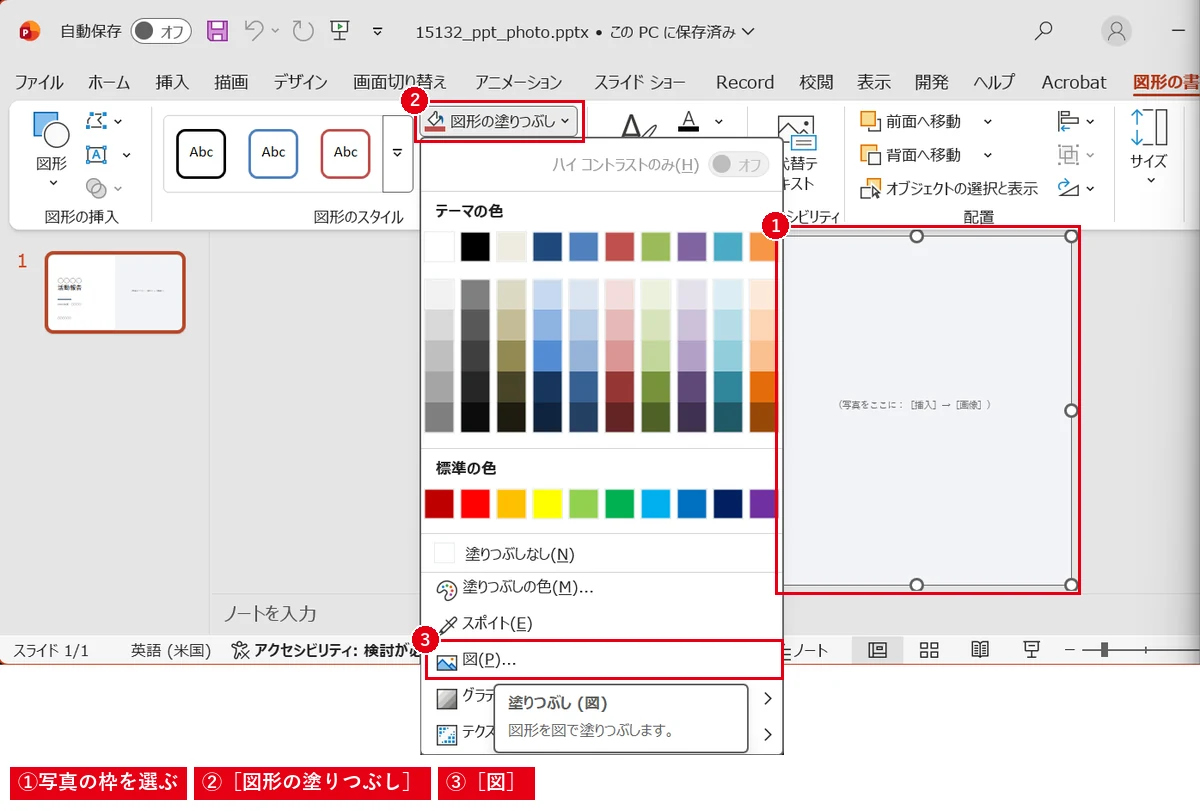Click the Redo arrow icon
The width and height of the screenshot is (1200, 811).
(x=303, y=32)
